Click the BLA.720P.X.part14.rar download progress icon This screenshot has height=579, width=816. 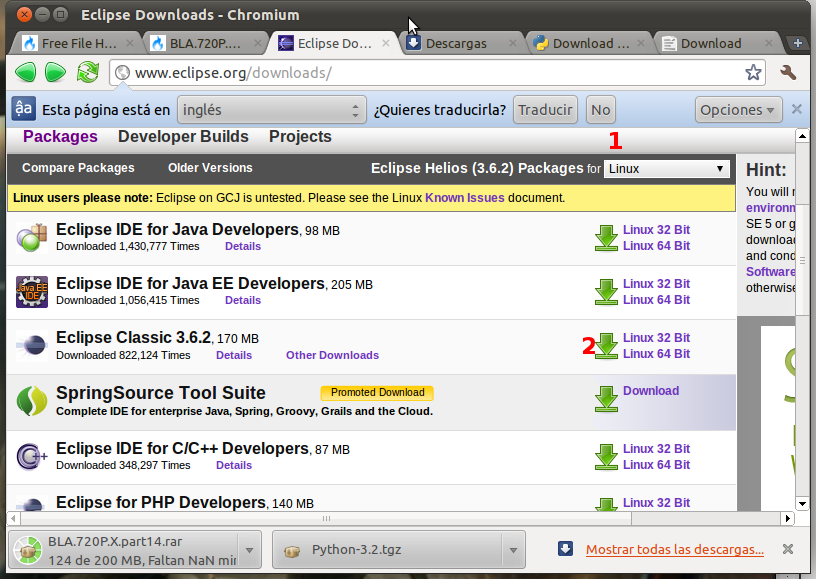pyautogui.click(x=28, y=550)
